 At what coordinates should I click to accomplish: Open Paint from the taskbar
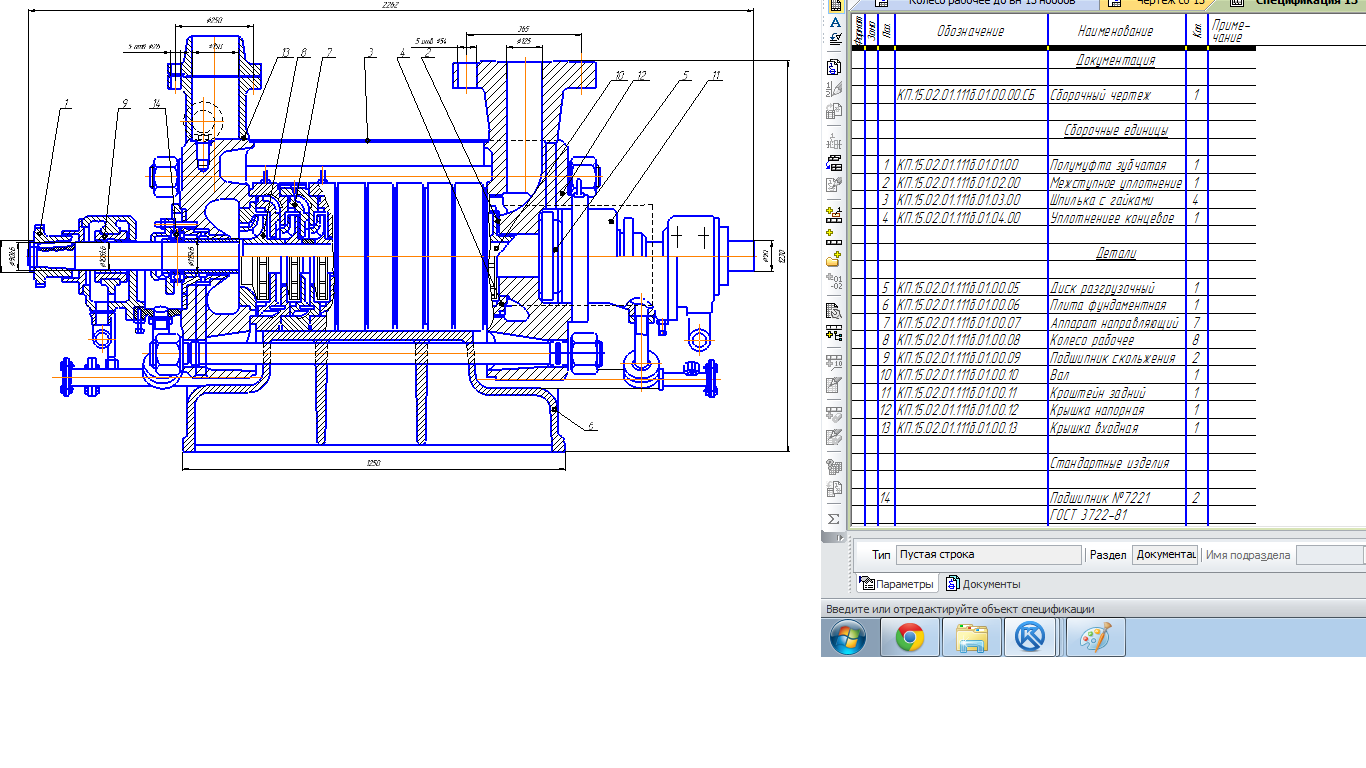tap(1096, 637)
